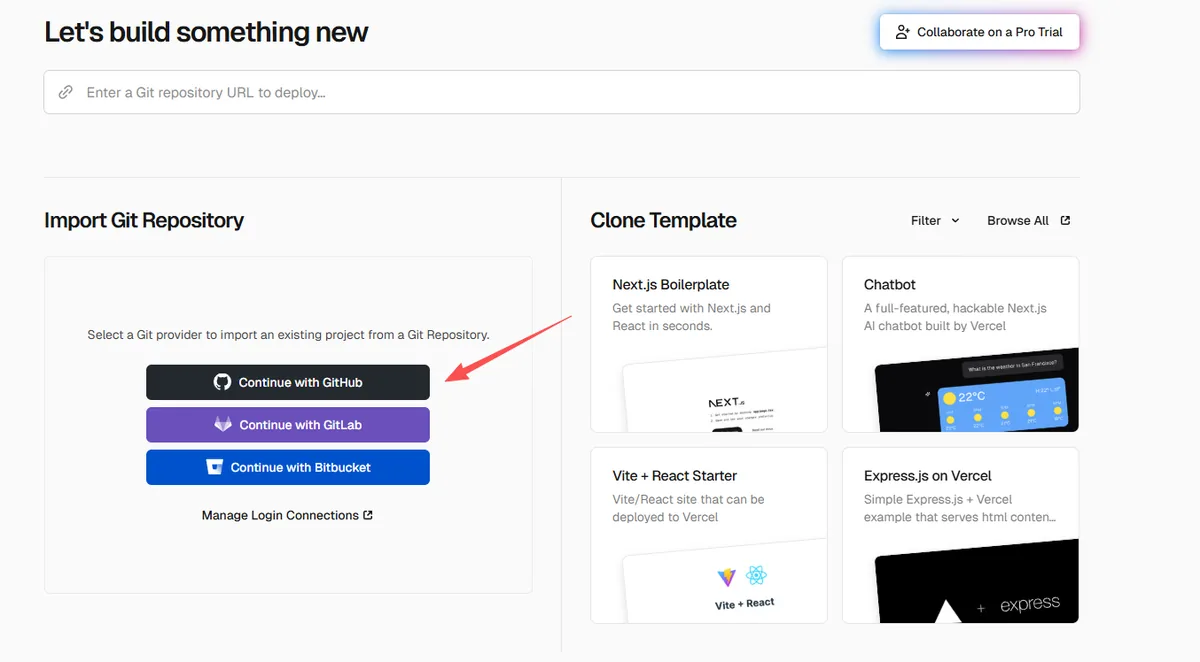Click external link icon beside Browse All
This screenshot has width=1200, height=662.
[x=1065, y=221]
